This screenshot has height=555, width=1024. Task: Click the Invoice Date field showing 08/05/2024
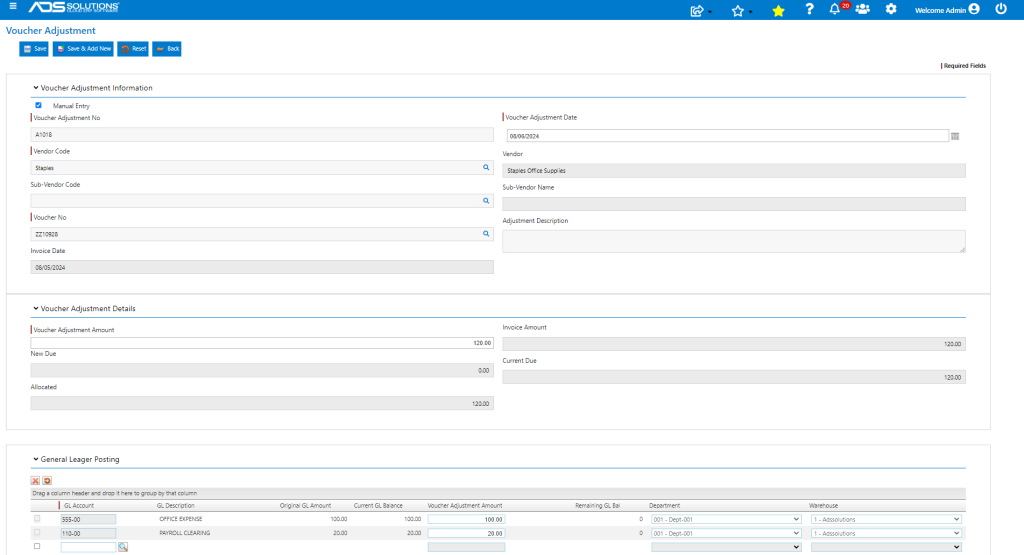click(262, 267)
